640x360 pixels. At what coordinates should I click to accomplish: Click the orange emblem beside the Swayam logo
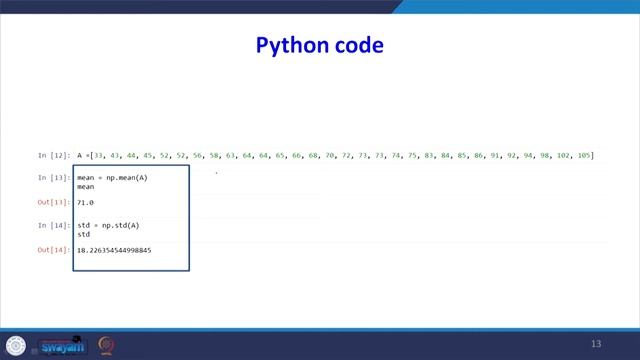point(106,345)
